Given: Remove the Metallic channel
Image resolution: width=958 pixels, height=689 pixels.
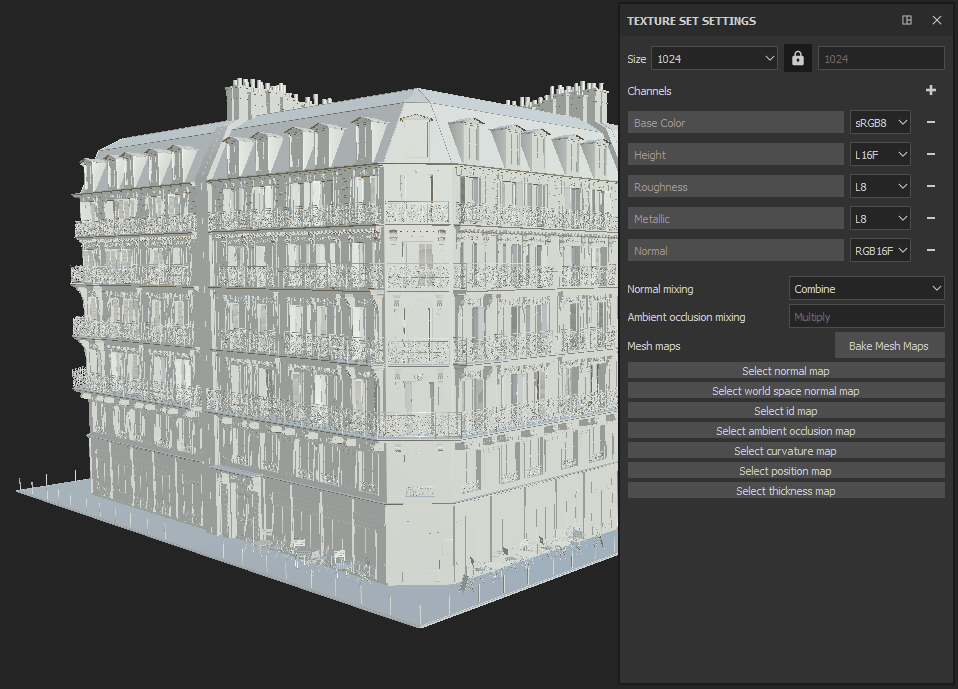Looking at the screenshot, I should (931, 218).
